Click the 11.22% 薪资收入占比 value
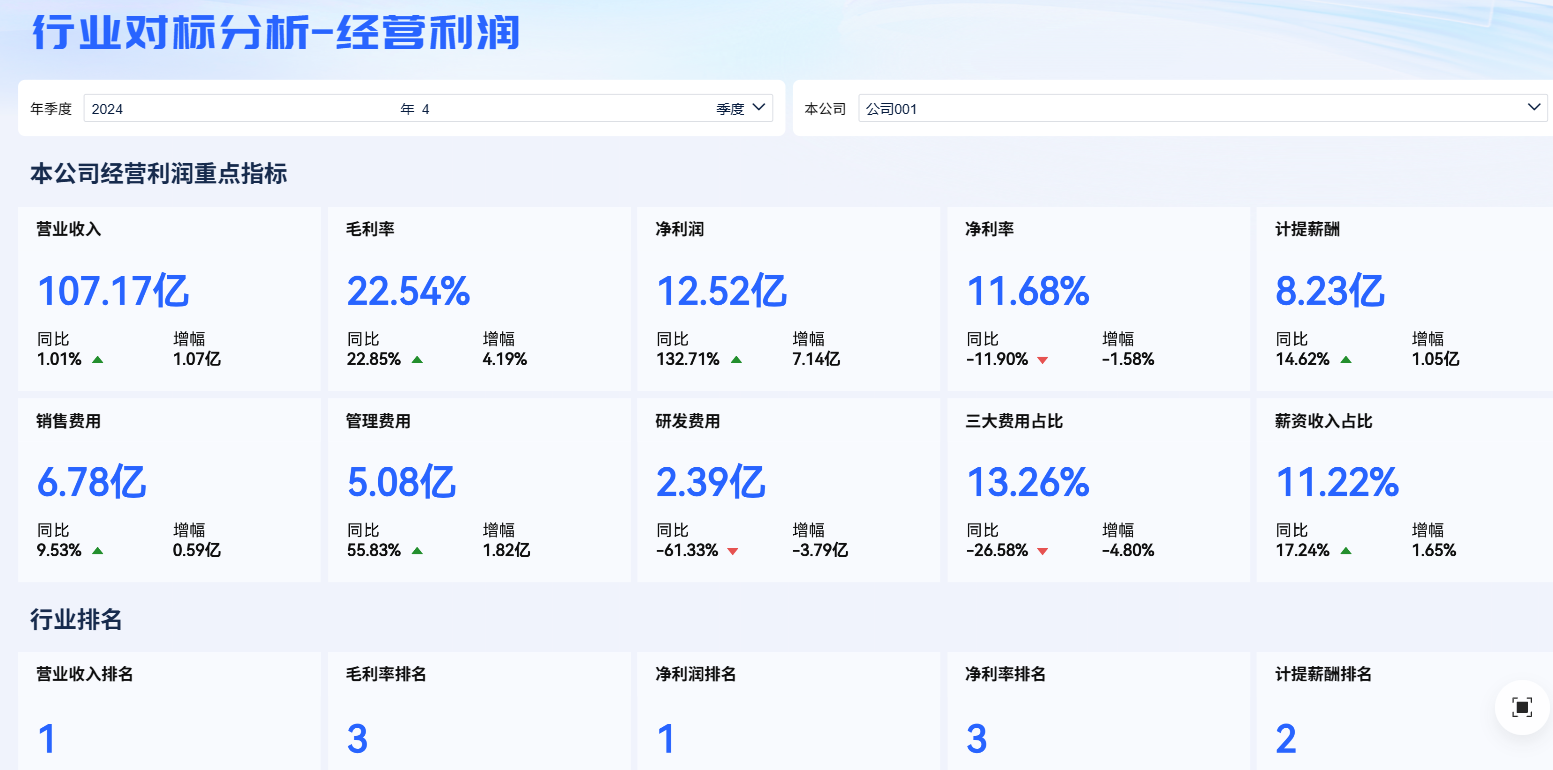The image size is (1553, 770). point(1337,482)
